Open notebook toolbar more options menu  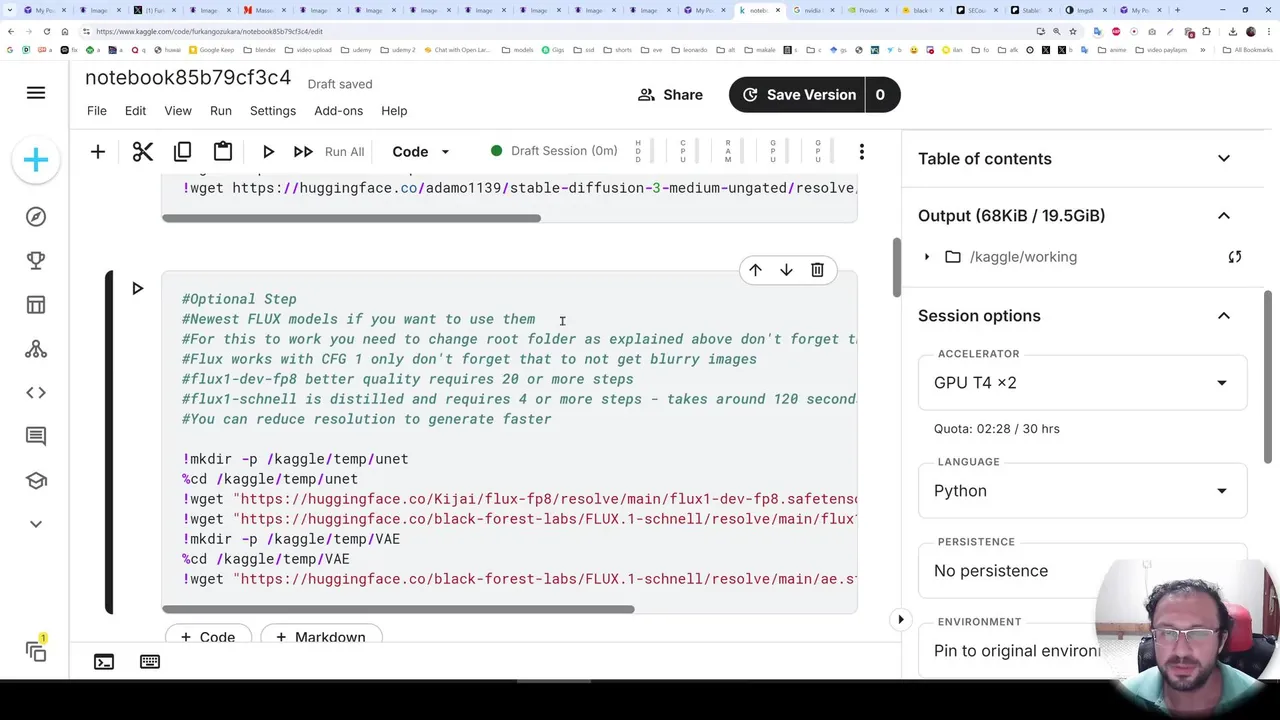tap(861, 152)
